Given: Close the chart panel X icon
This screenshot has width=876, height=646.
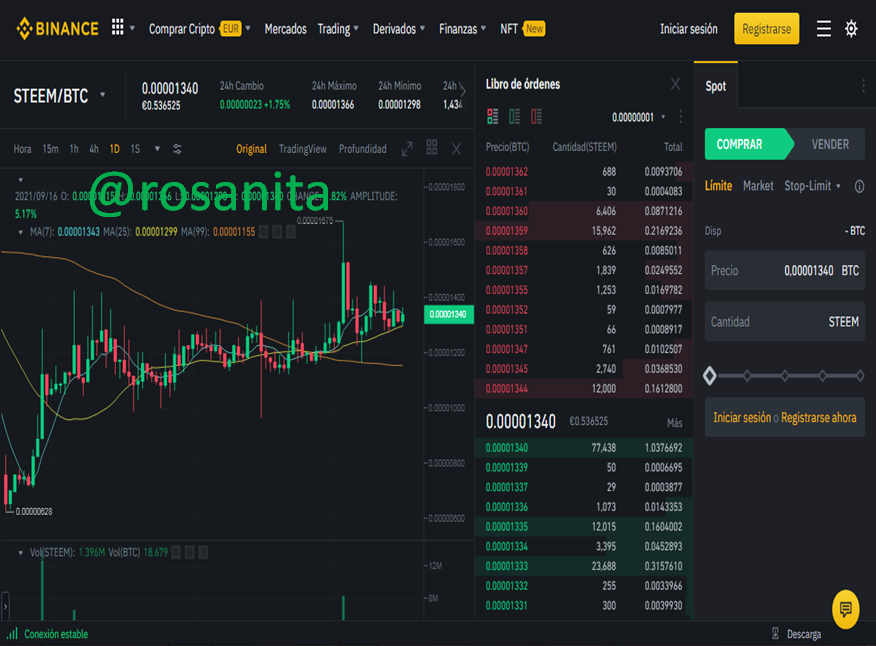Looking at the screenshot, I should [456, 149].
